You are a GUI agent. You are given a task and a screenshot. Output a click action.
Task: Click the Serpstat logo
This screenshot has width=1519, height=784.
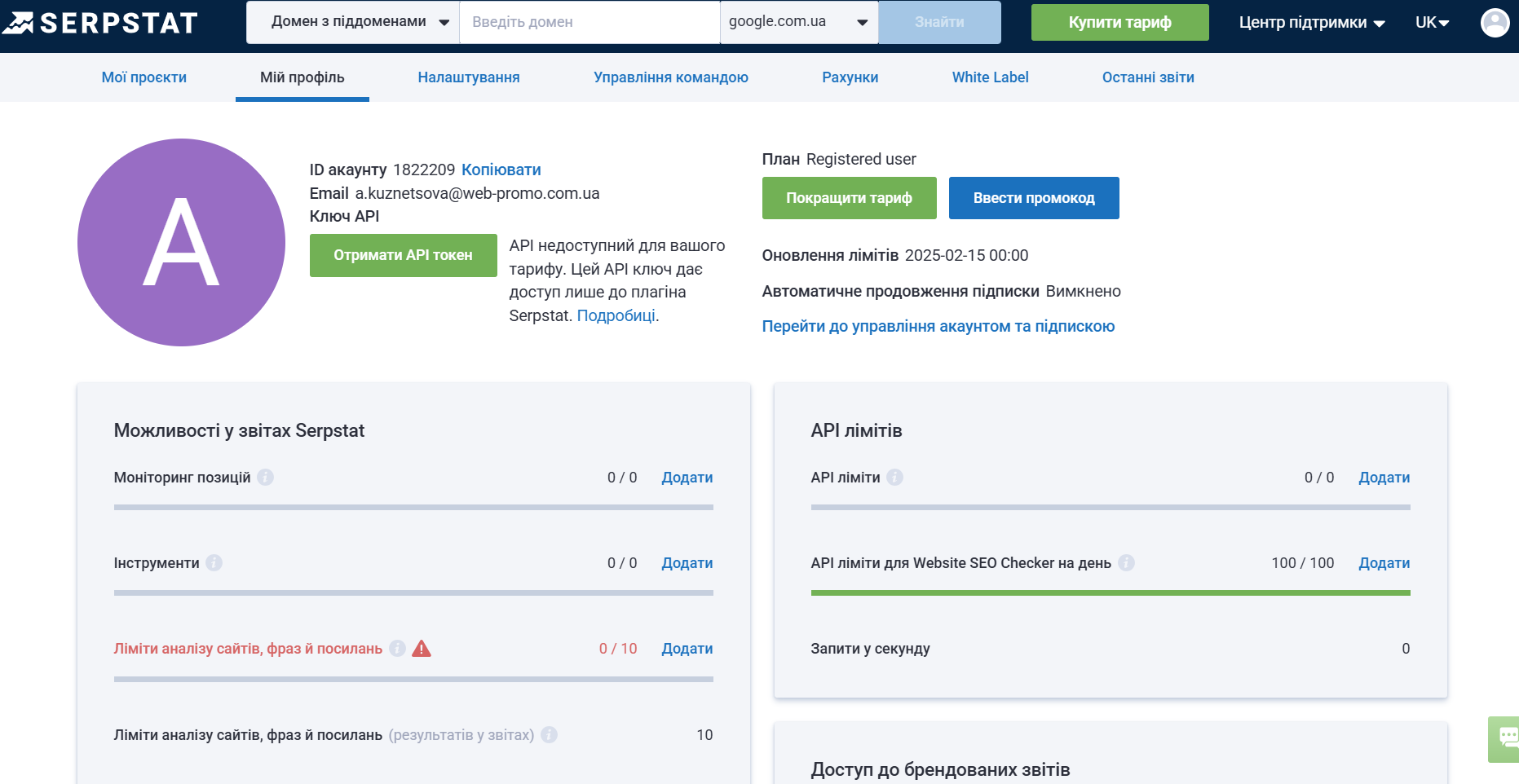coord(99,22)
